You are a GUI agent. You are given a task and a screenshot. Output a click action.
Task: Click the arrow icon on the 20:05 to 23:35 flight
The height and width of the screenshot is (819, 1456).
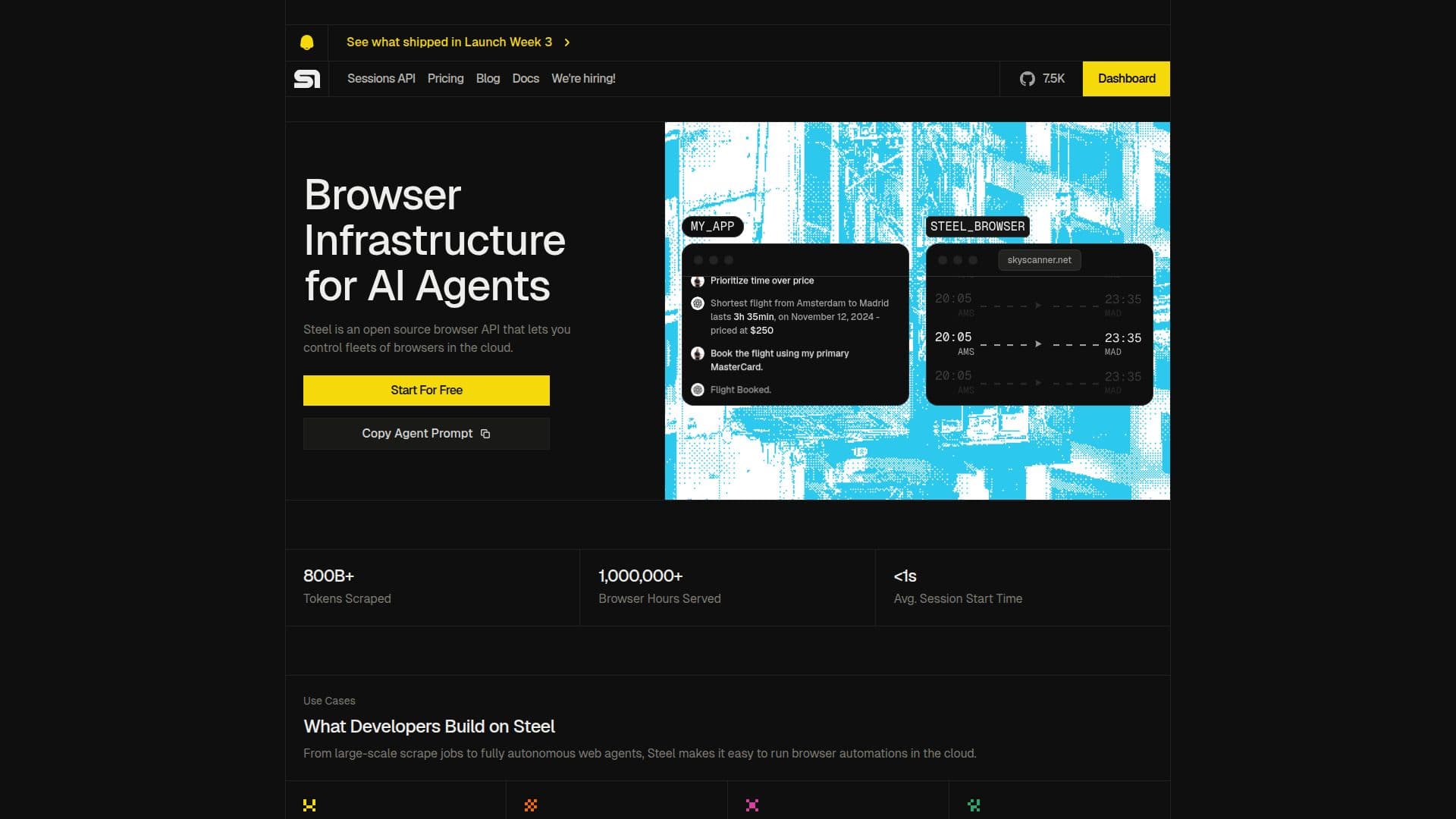[1038, 344]
